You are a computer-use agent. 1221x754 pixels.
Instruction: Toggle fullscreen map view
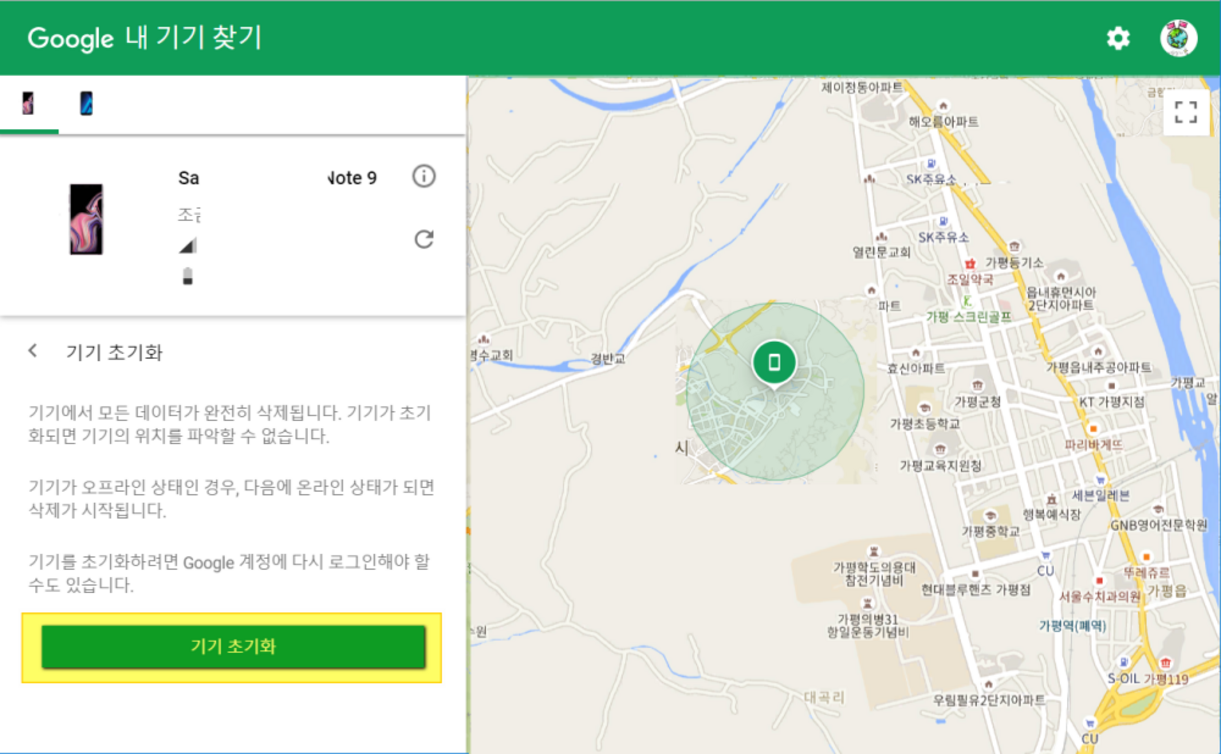1185,111
